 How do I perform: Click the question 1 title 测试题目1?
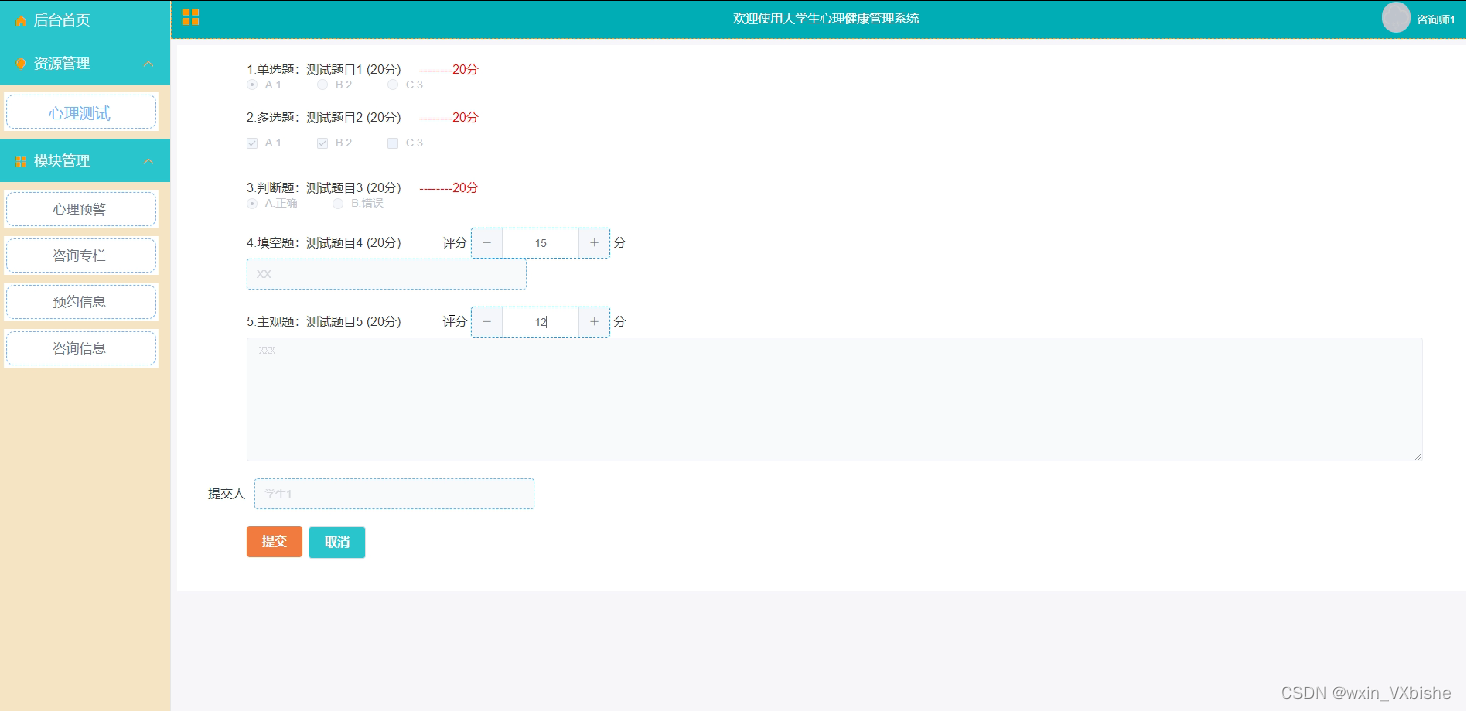pyautogui.click(x=334, y=70)
